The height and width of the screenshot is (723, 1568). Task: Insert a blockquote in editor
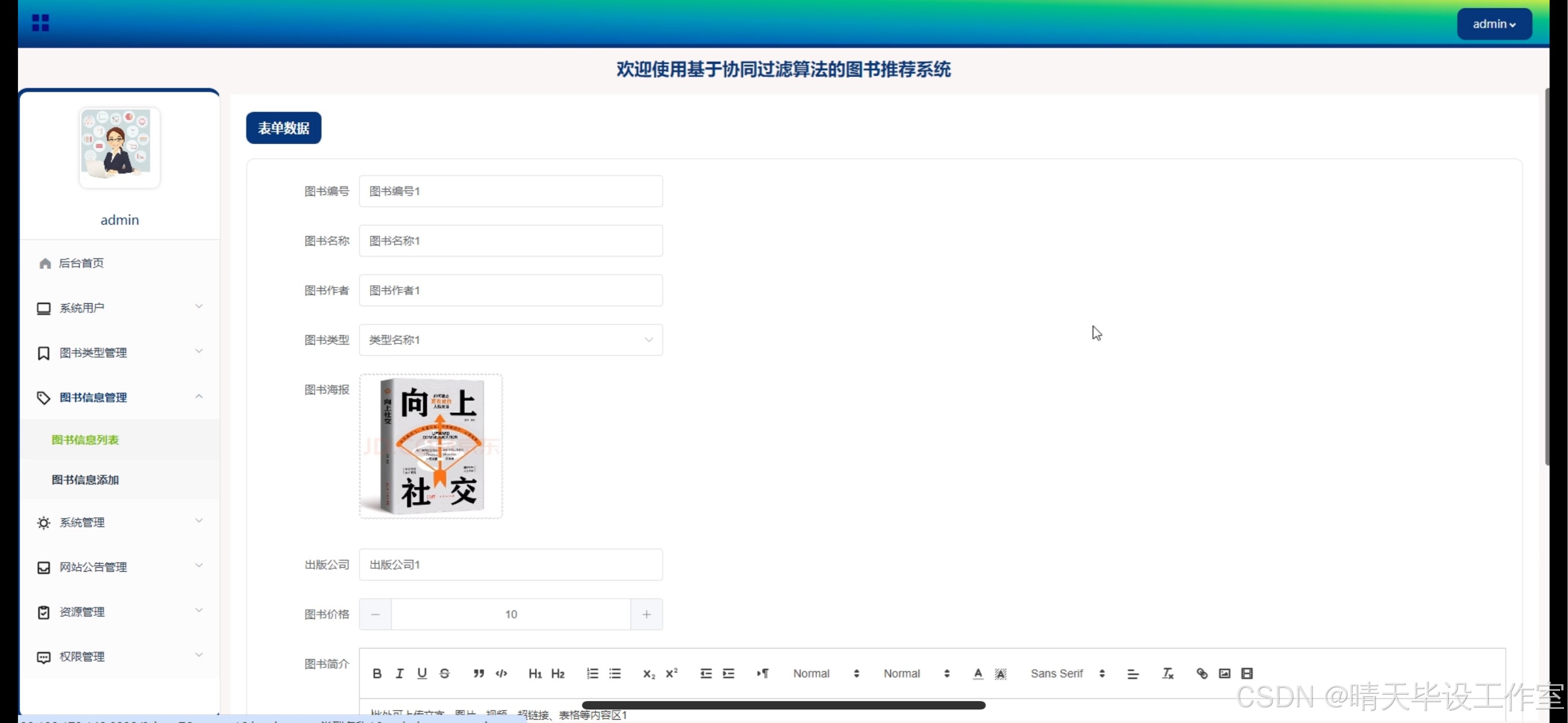pos(479,673)
